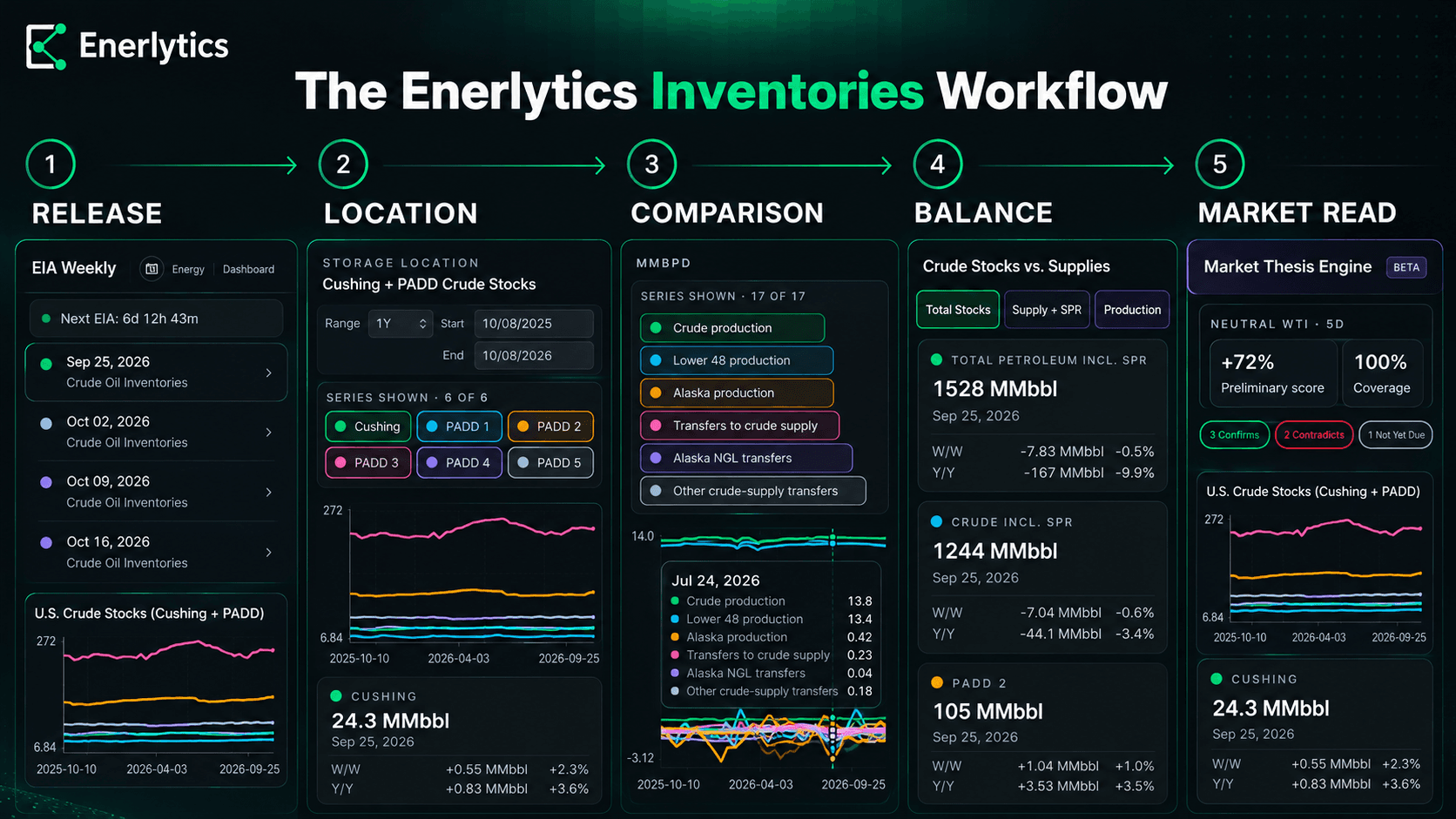The height and width of the screenshot is (819, 1456).
Task: Click the Enerlytics logo icon
Action: click(x=46, y=46)
